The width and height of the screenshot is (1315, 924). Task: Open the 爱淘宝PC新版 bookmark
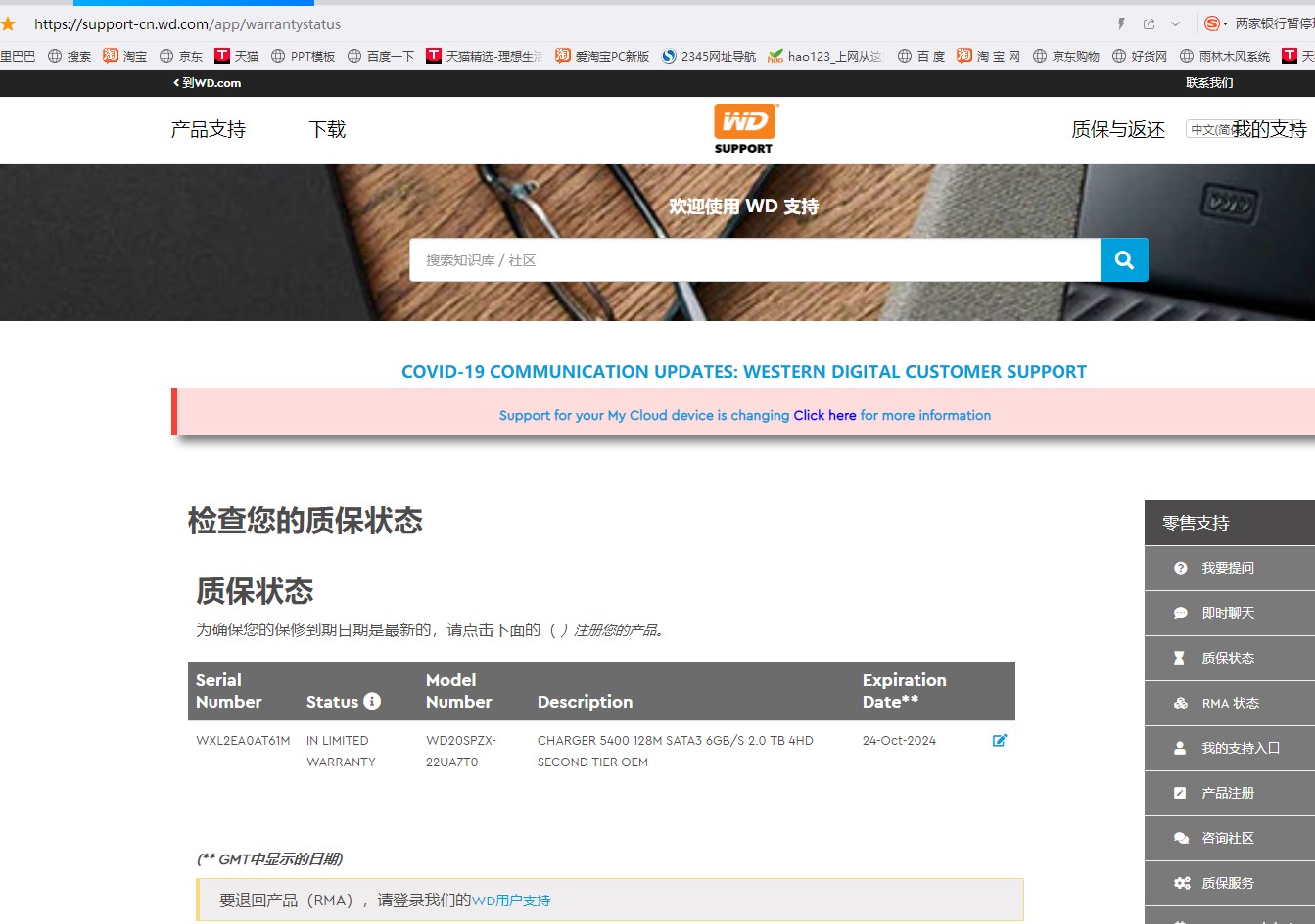tap(602, 56)
